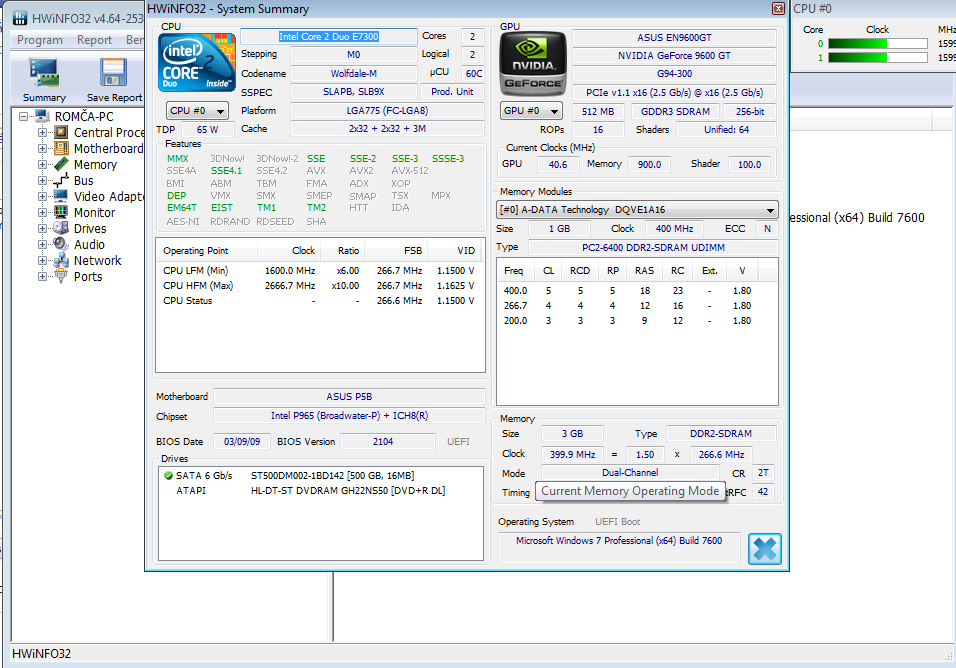This screenshot has height=668, width=956.
Task: Click the Intel Core 2 Duo logo
Action: pyautogui.click(x=197, y=62)
